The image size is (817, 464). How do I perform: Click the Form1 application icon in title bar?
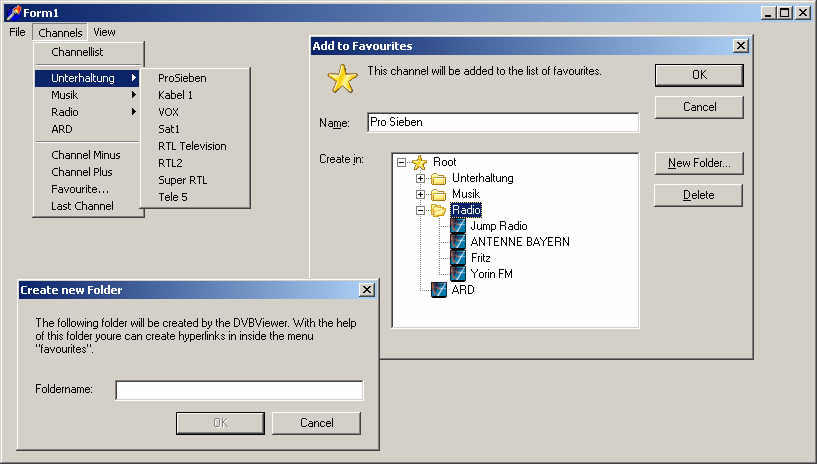point(14,12)
